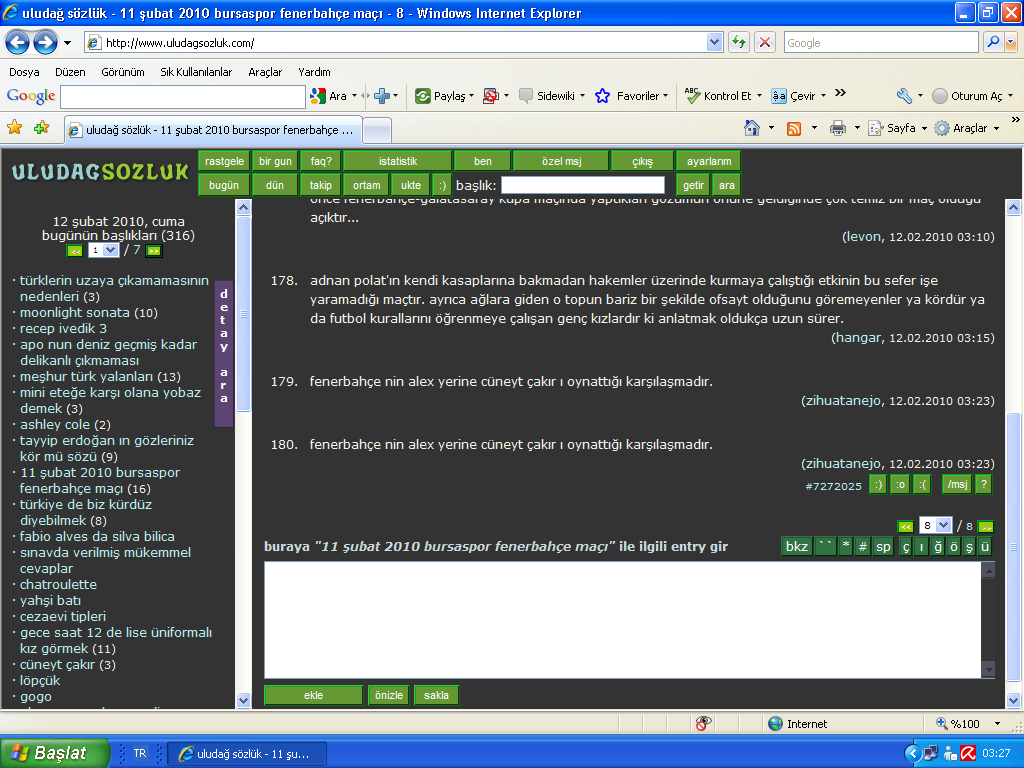Screen dimensions: 1024x768
Task: Expand the zoom level dropdown arrow
Action: [997, 724]
